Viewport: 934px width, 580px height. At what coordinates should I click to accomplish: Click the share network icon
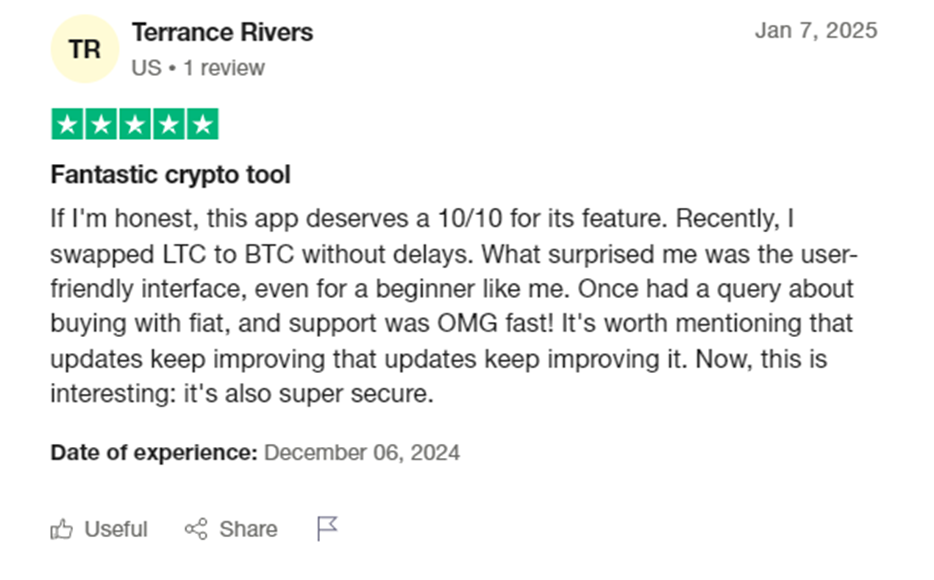(196, 529)
